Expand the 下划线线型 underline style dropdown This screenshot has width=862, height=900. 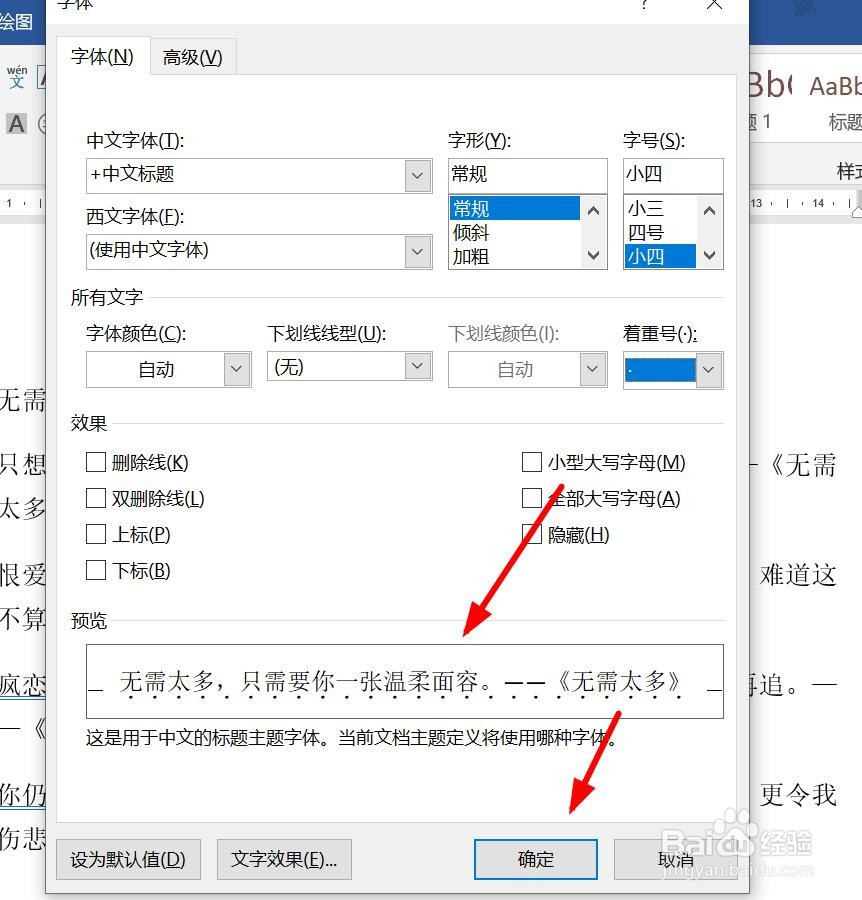417,369
